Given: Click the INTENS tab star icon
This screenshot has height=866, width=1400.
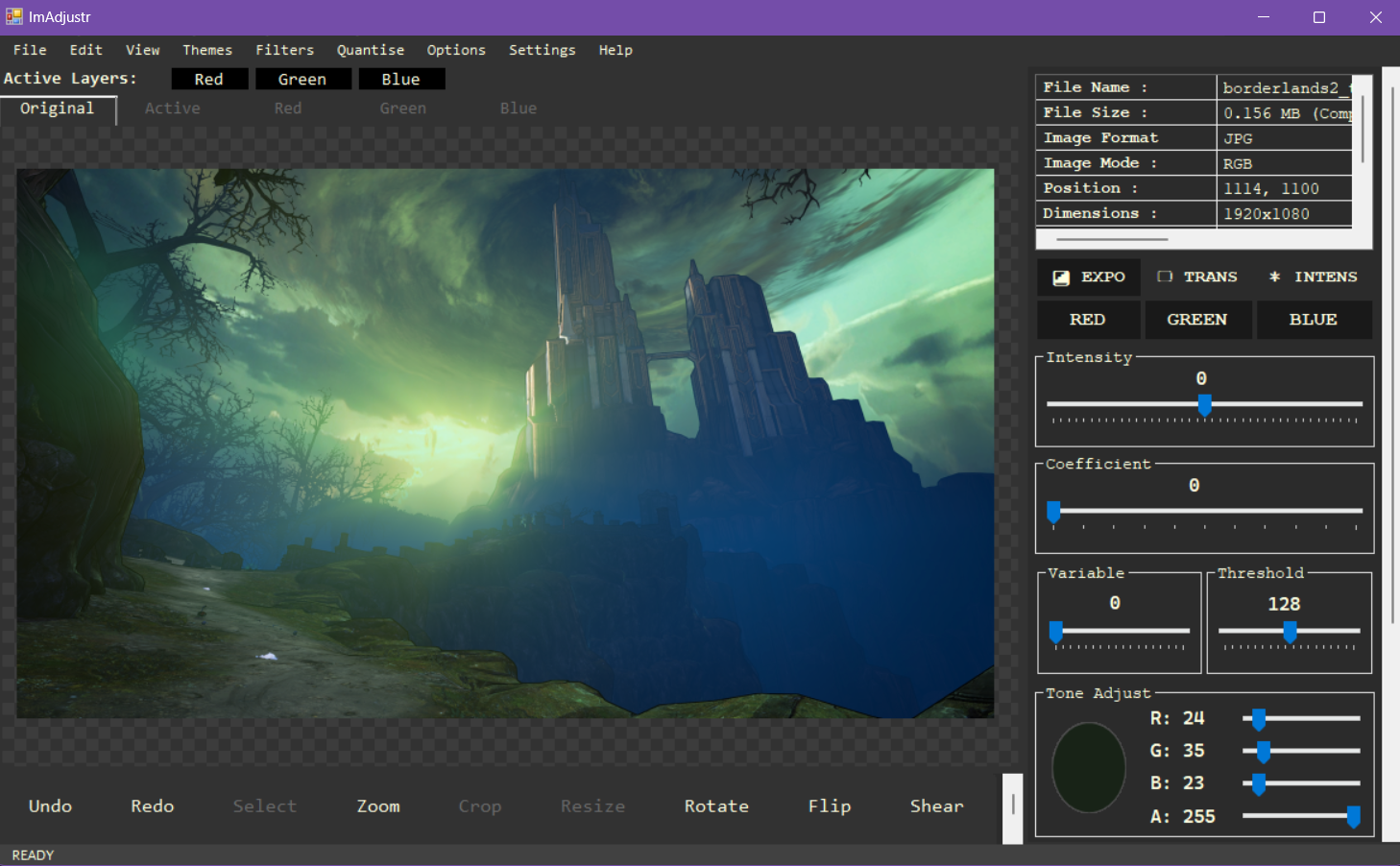Looking at the screenshot, I should point(1274,277).
